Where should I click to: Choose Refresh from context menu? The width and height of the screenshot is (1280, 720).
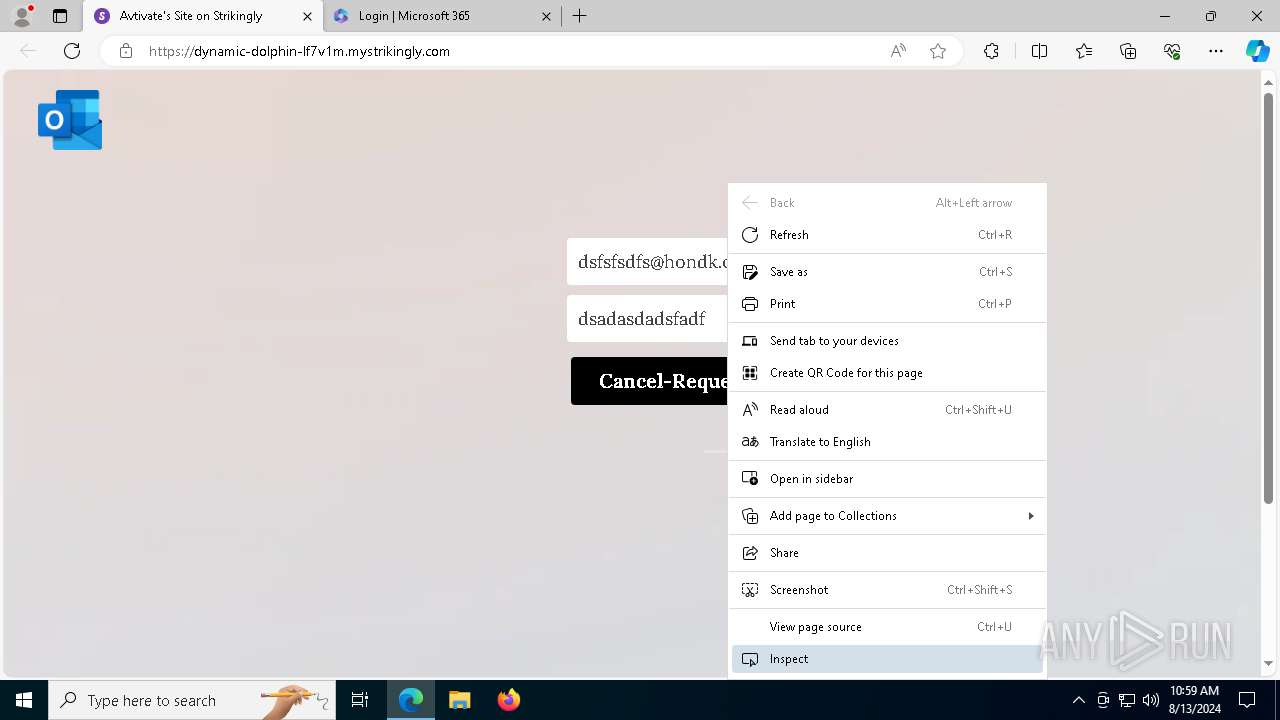click(x=887, y=235)
